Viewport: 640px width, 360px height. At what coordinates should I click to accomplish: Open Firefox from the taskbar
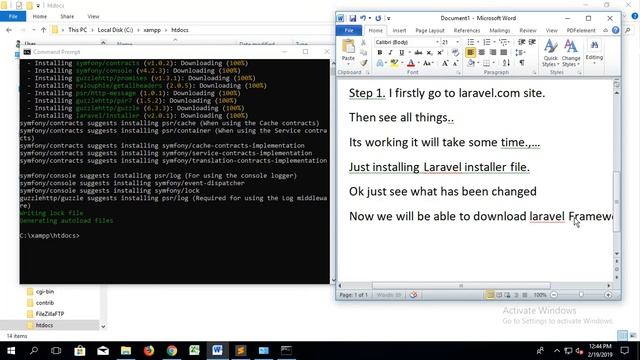(149, 351)
